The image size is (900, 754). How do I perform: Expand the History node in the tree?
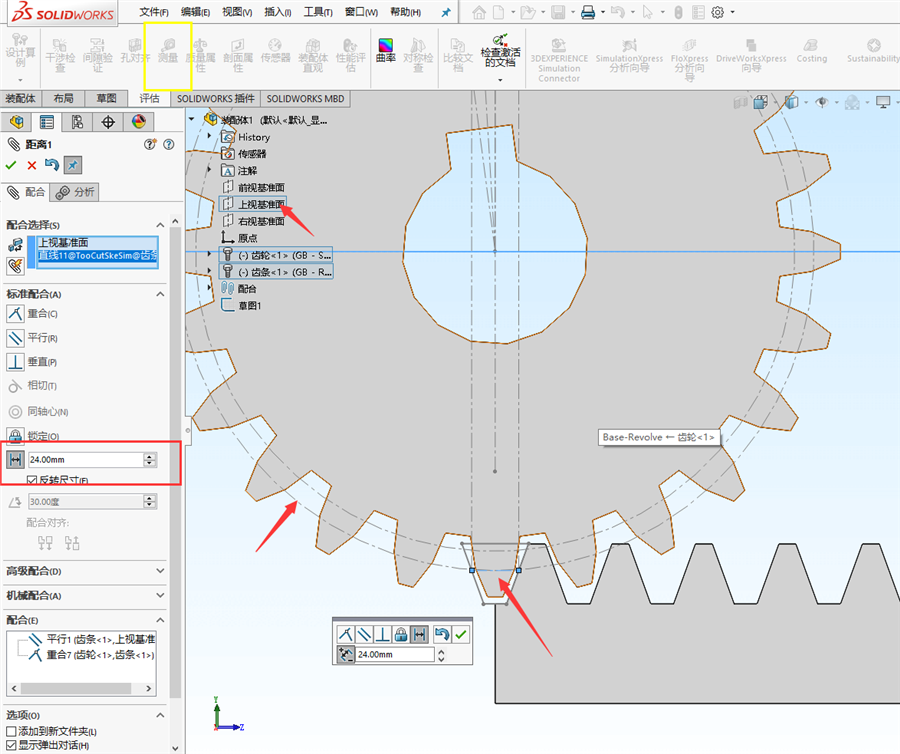[x=210, y=137]
